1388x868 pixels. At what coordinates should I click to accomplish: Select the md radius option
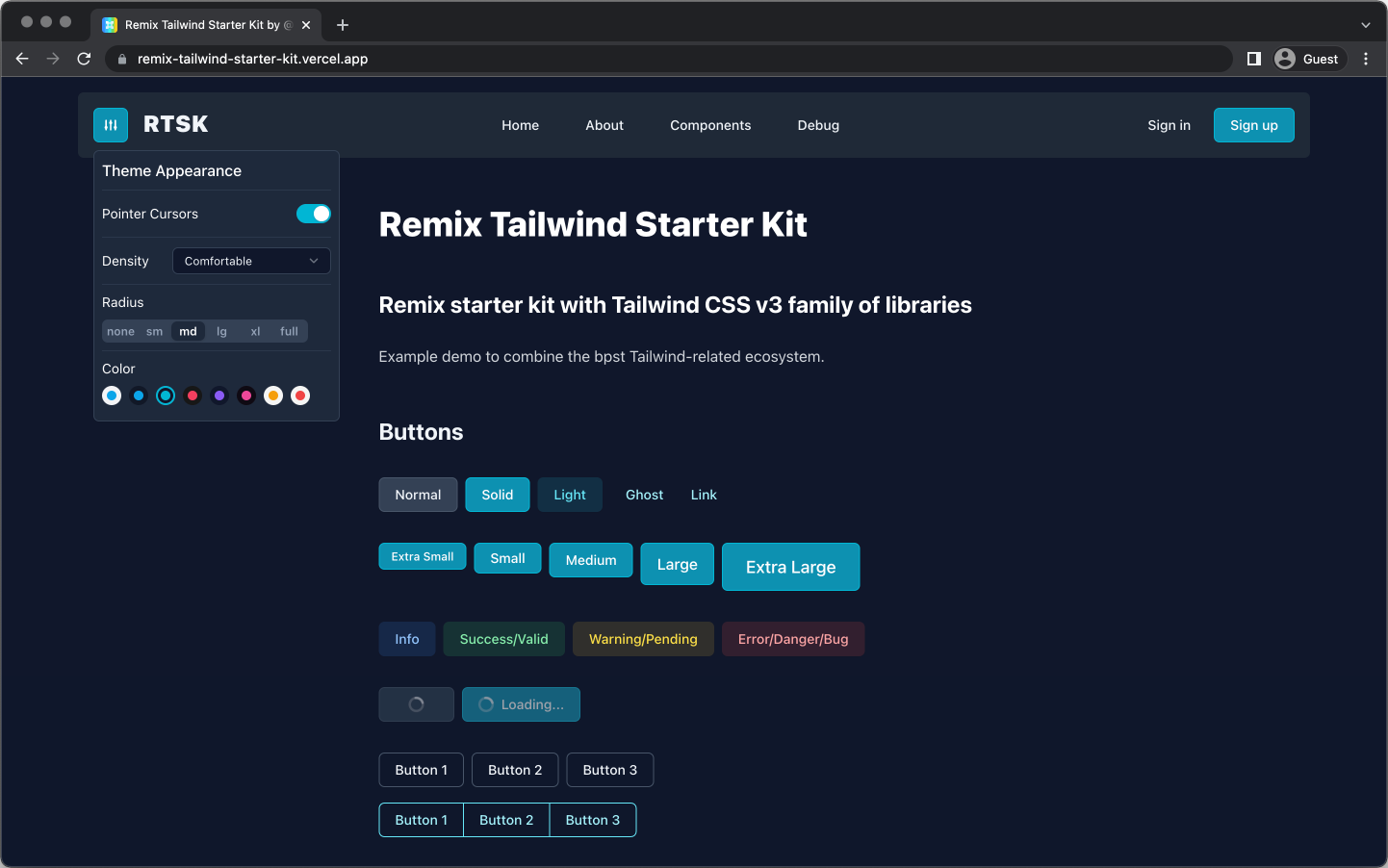coord(188,331)
